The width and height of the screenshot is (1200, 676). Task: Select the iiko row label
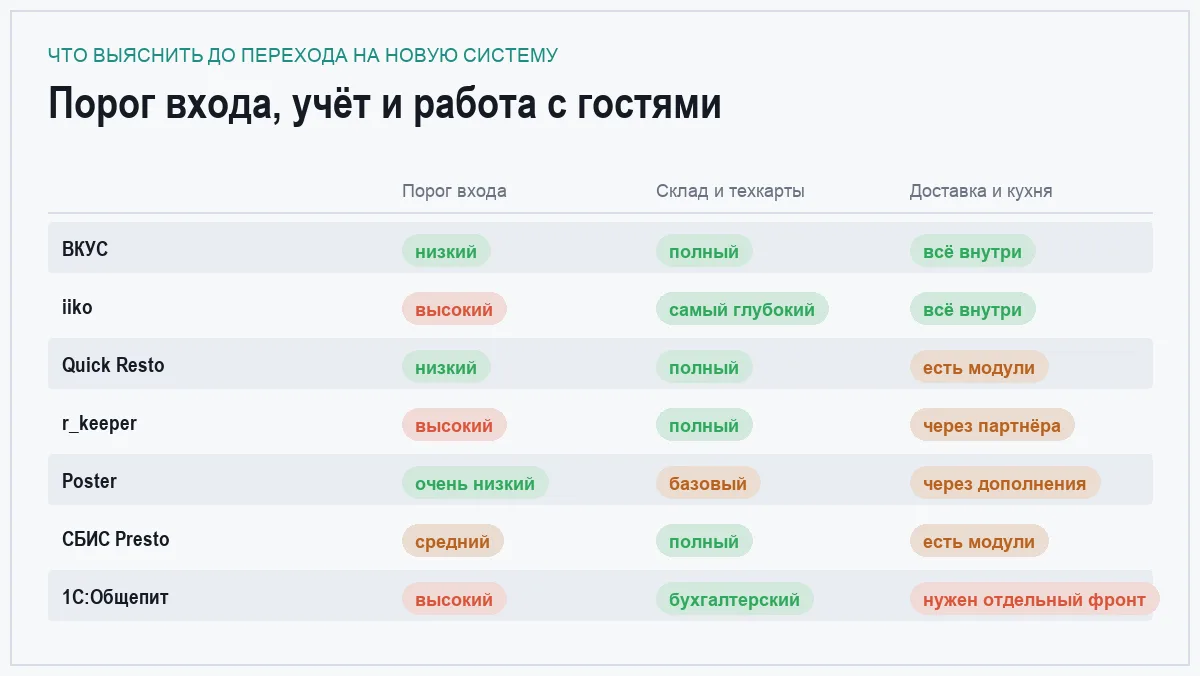[x=77, y=307]
